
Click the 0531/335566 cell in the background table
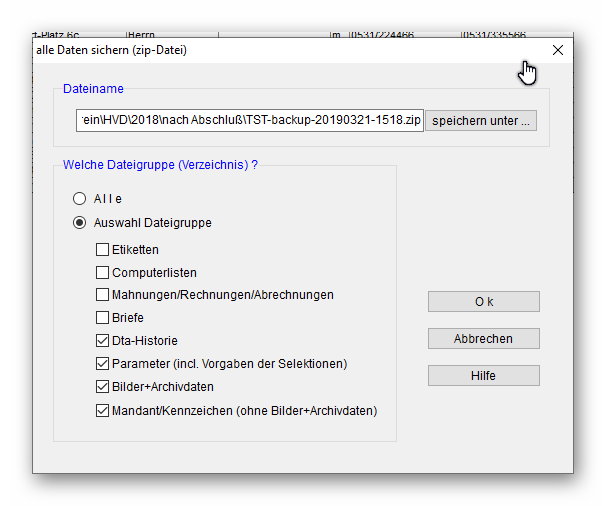tap(497, 35)
